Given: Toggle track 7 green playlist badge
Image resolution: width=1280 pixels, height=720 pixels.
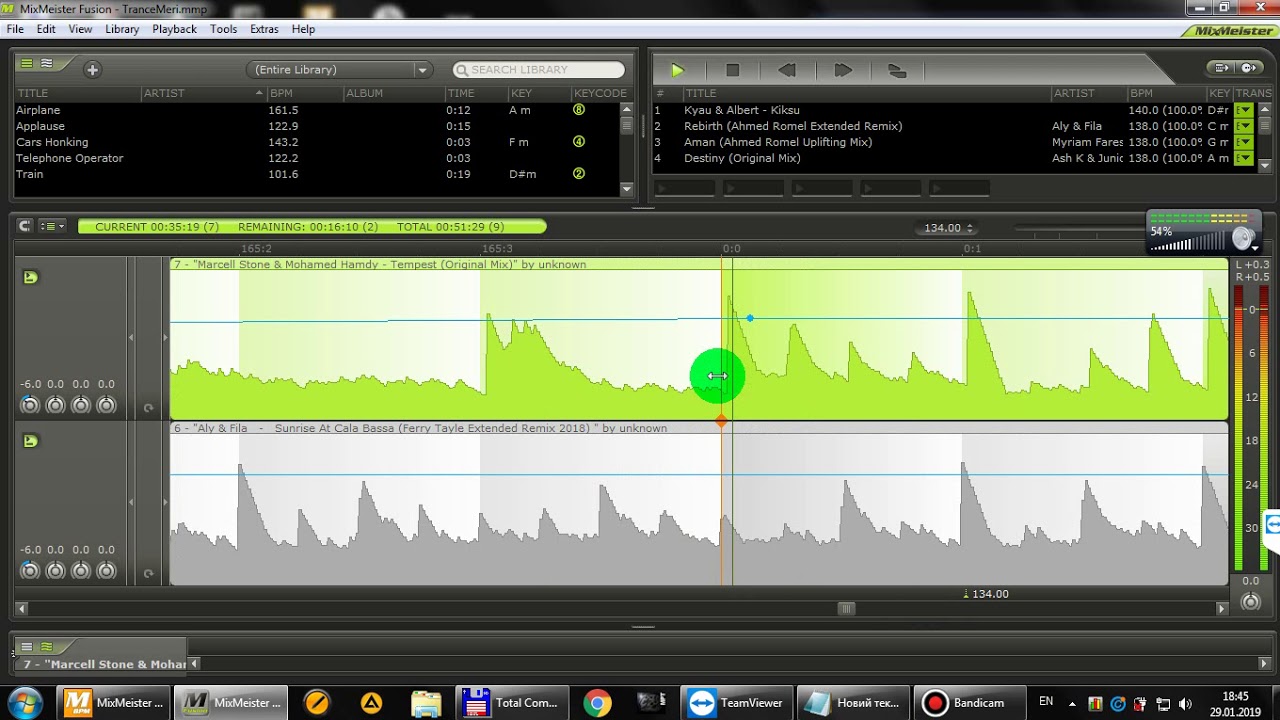Looking at the screenshot, I should click(30, 277).
